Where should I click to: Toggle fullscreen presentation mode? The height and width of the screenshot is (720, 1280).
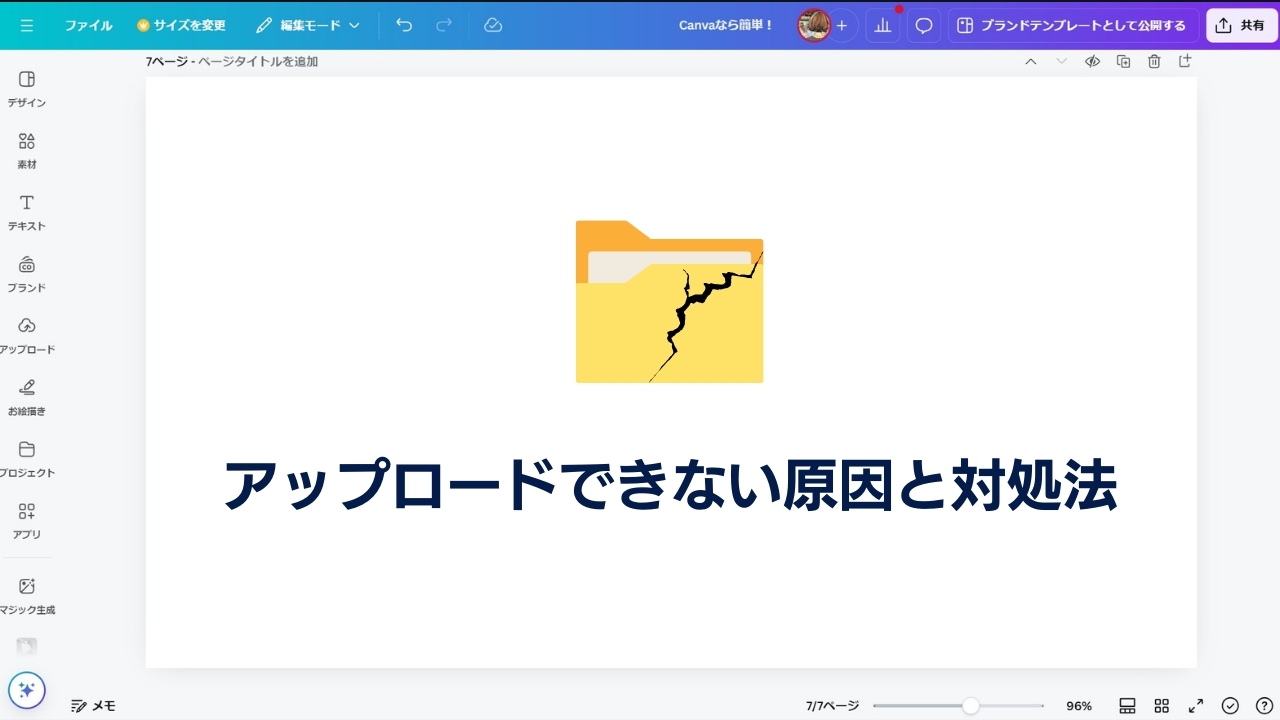(1194, 705)
